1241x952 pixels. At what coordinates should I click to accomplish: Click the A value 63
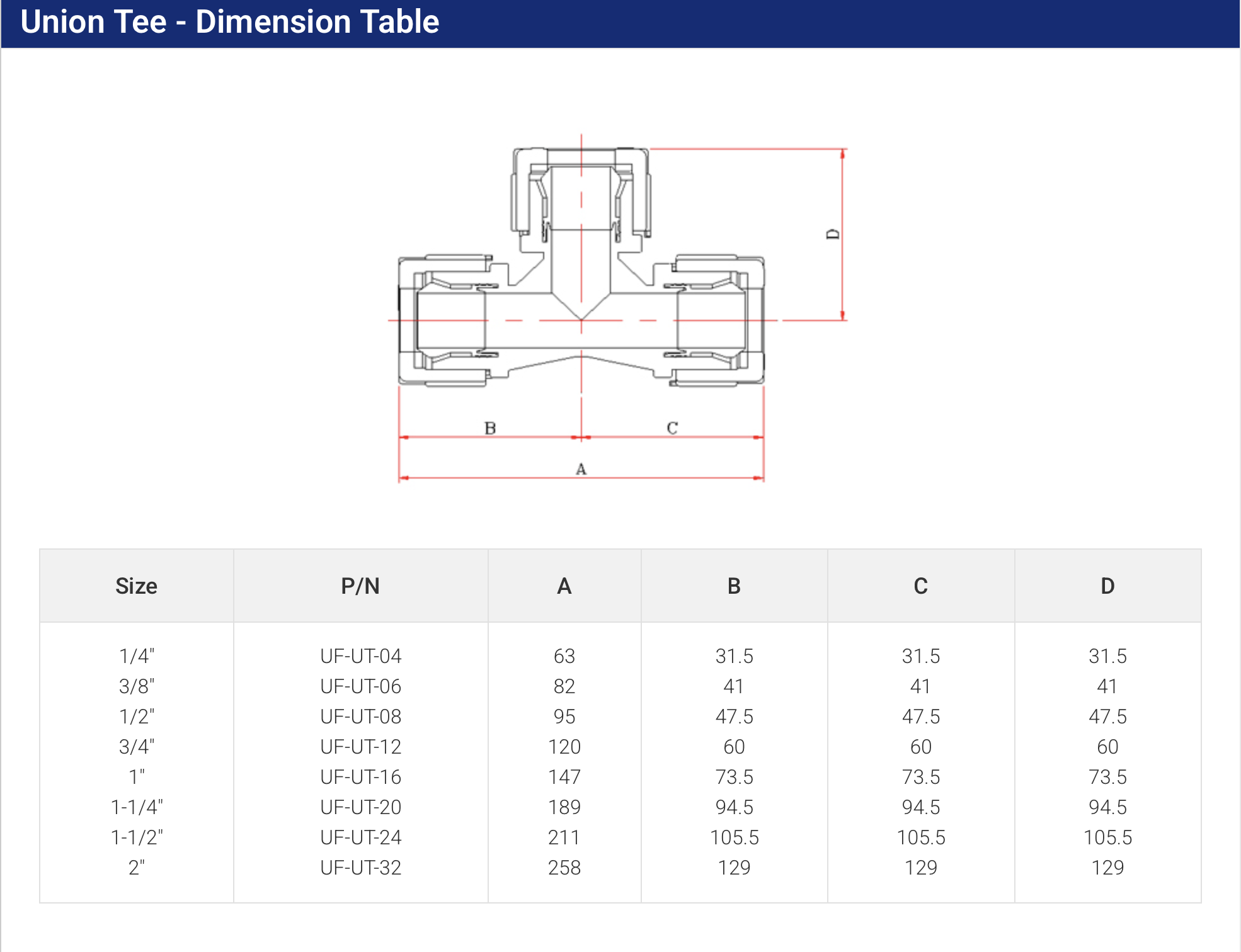pos(564,656)
